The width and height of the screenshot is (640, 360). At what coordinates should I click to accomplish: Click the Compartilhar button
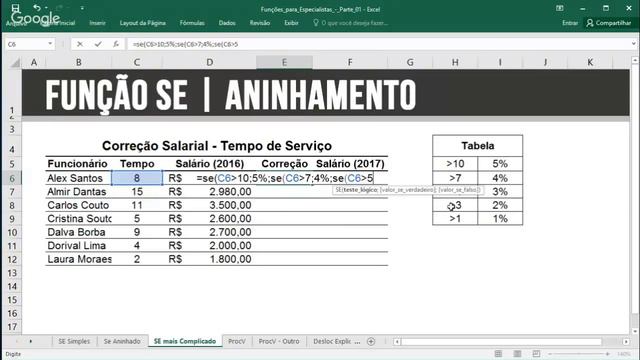pos(609,23)
